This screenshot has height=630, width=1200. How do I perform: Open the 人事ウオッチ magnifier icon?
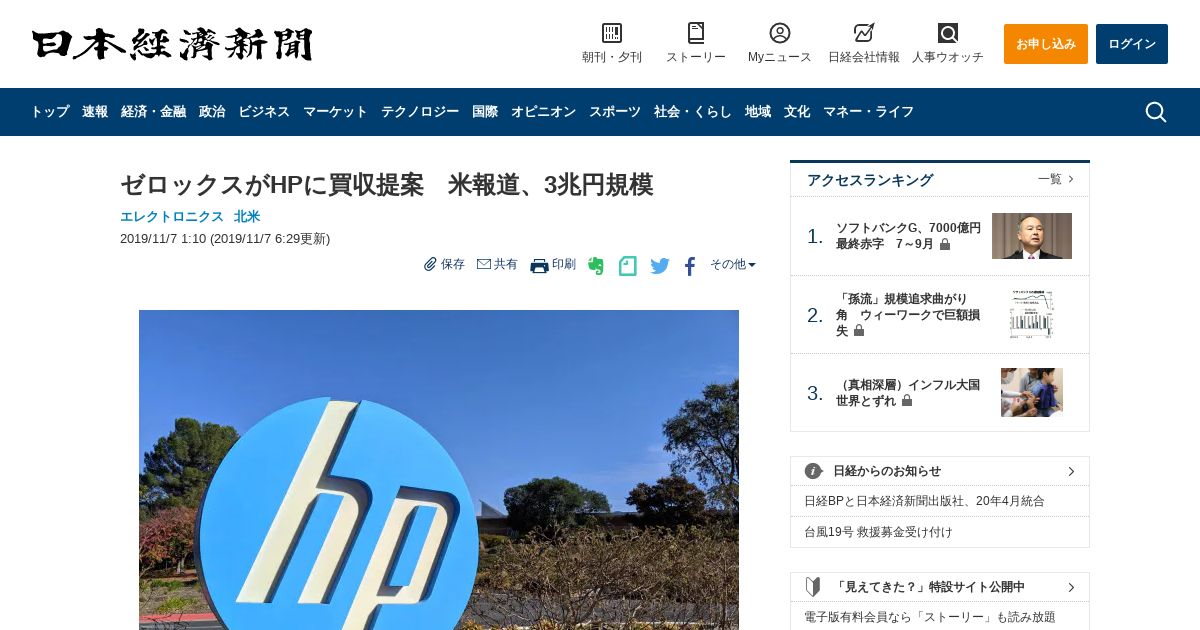pos(948,33)
